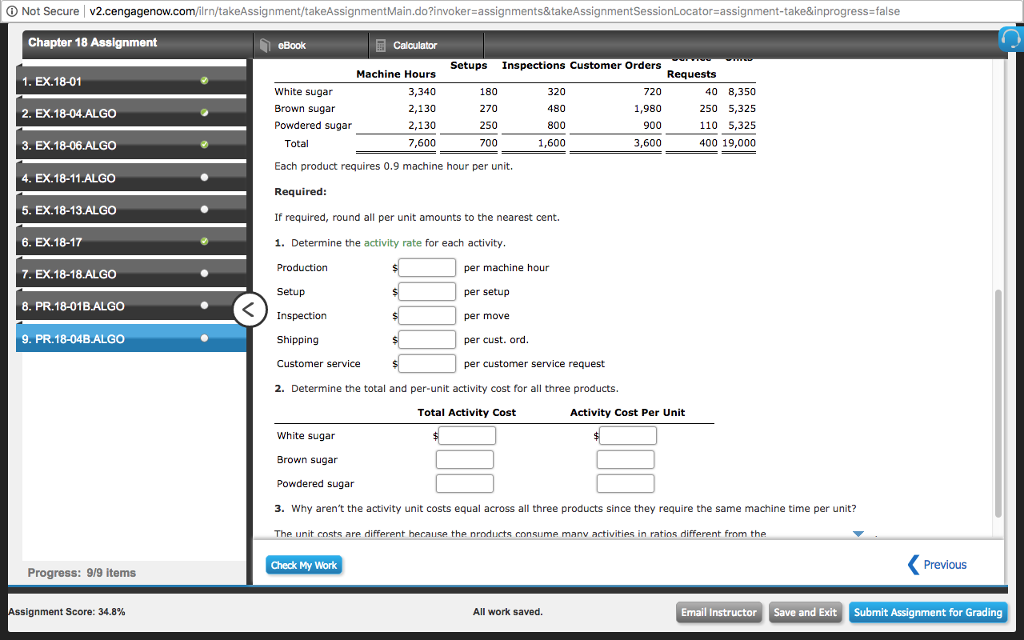The width and height of the screenshot is (1024, 640).
Task: Click the support headset icon
Action: [x=1011, y=37]
